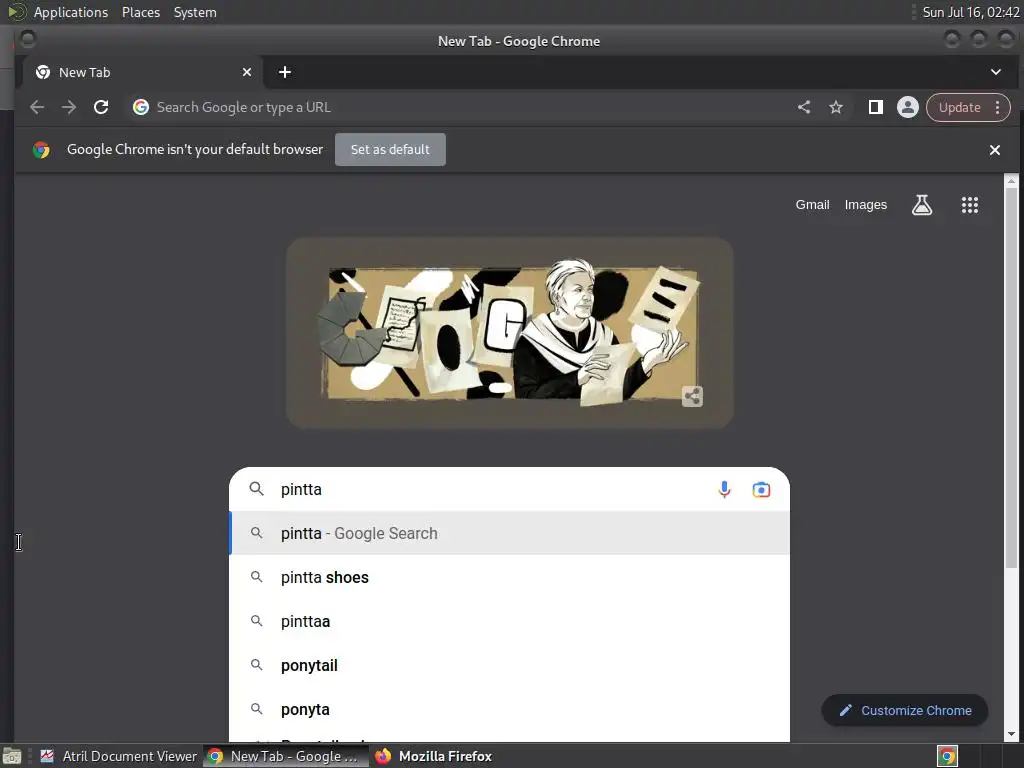Open a new tab with plus button

(285, 72)
